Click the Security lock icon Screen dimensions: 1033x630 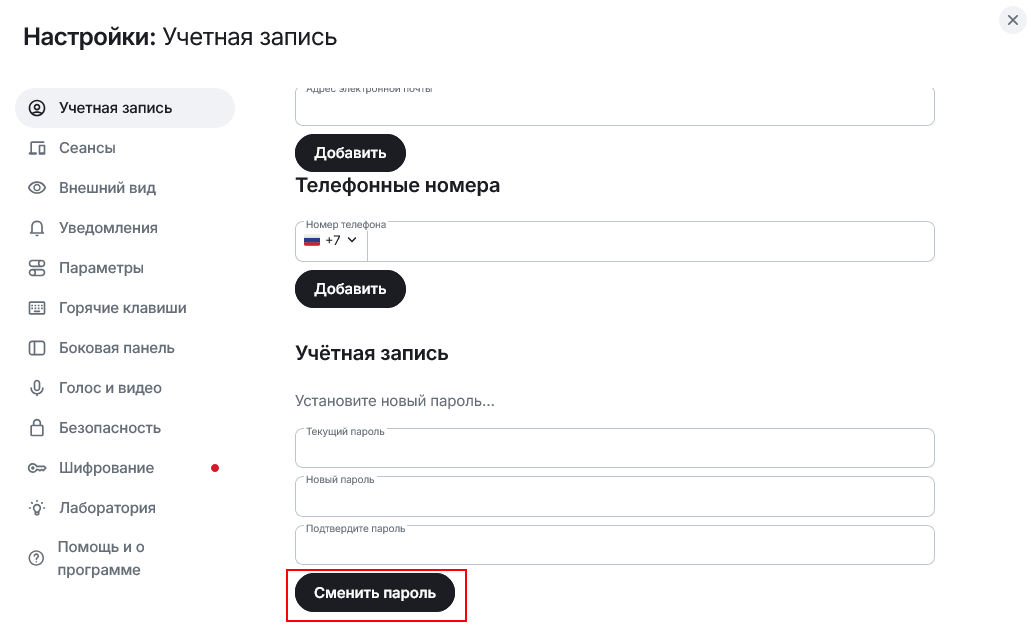pyautogui.click(x=37, y=428)
